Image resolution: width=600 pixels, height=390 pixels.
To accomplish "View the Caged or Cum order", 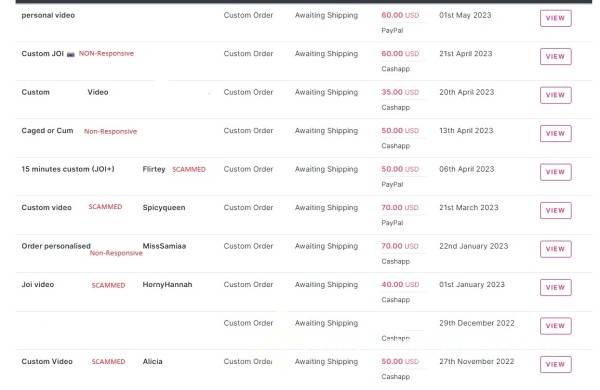I will pos(556,133).
